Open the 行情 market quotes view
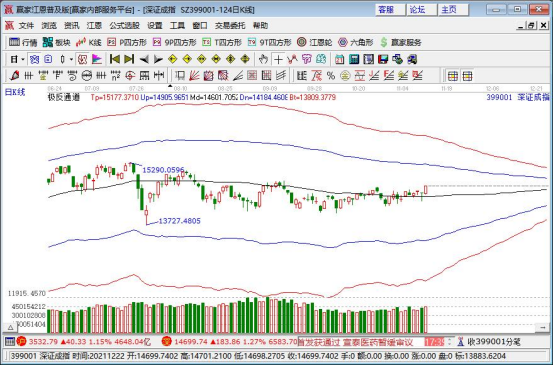The width and height of the screenshot is (553, 365). pos(23,42)
